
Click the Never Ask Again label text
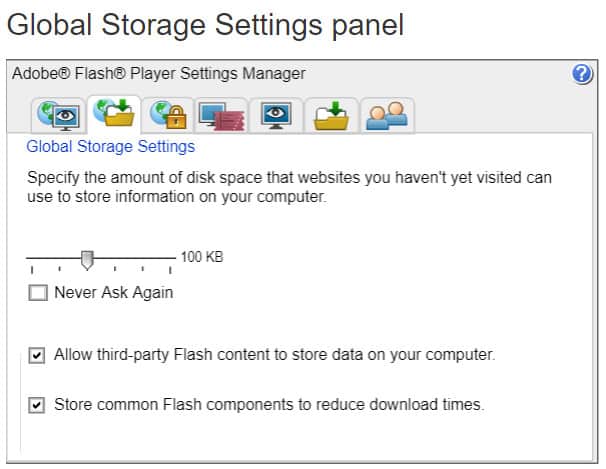coord(114,292)
